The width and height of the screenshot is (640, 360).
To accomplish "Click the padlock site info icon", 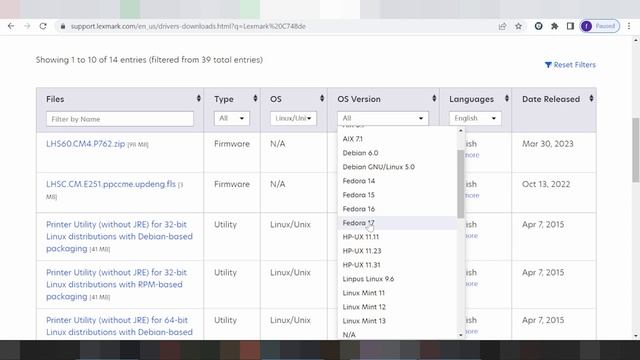I will pyautogui.click(x=62, y=26).
